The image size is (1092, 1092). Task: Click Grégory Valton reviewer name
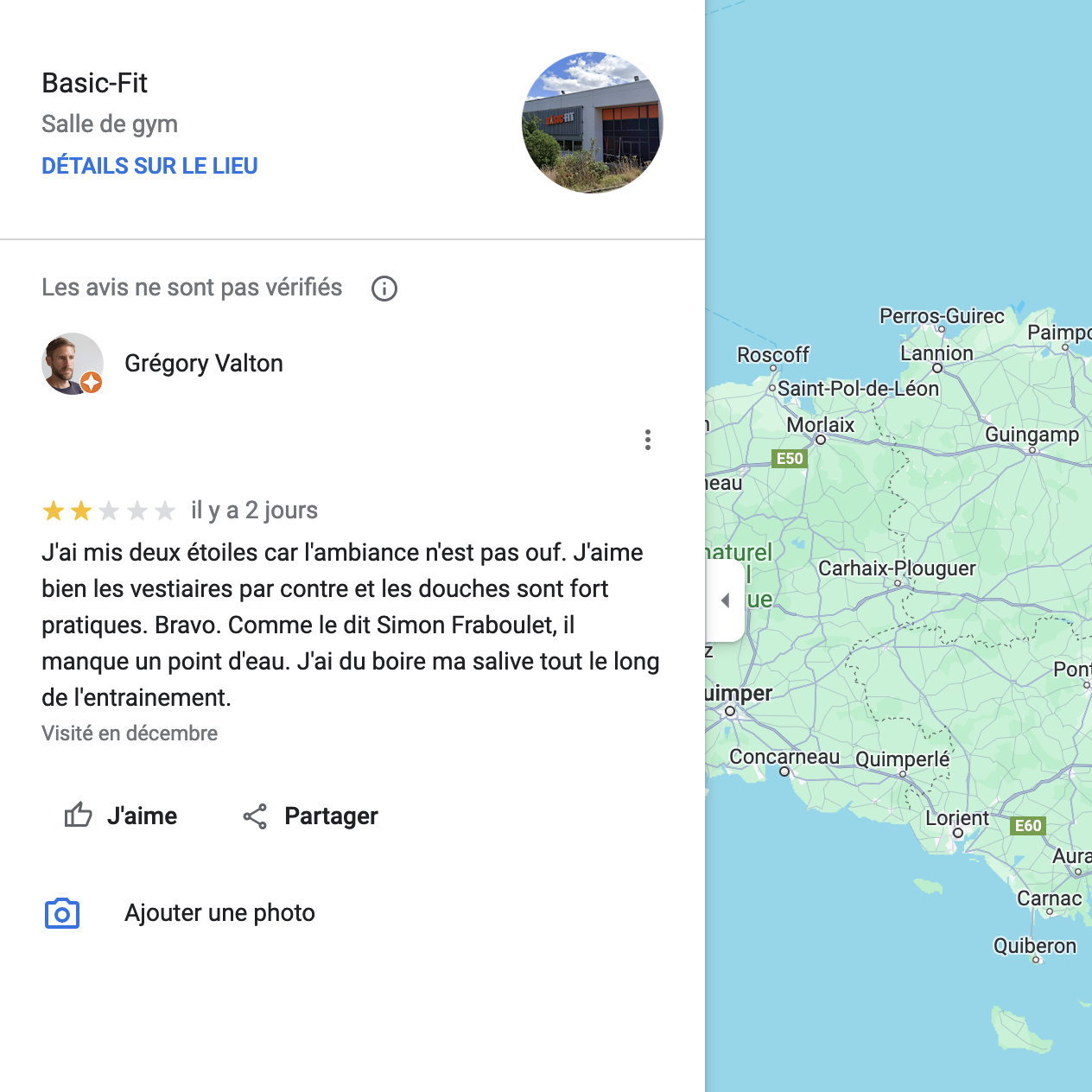pos(204,363)
